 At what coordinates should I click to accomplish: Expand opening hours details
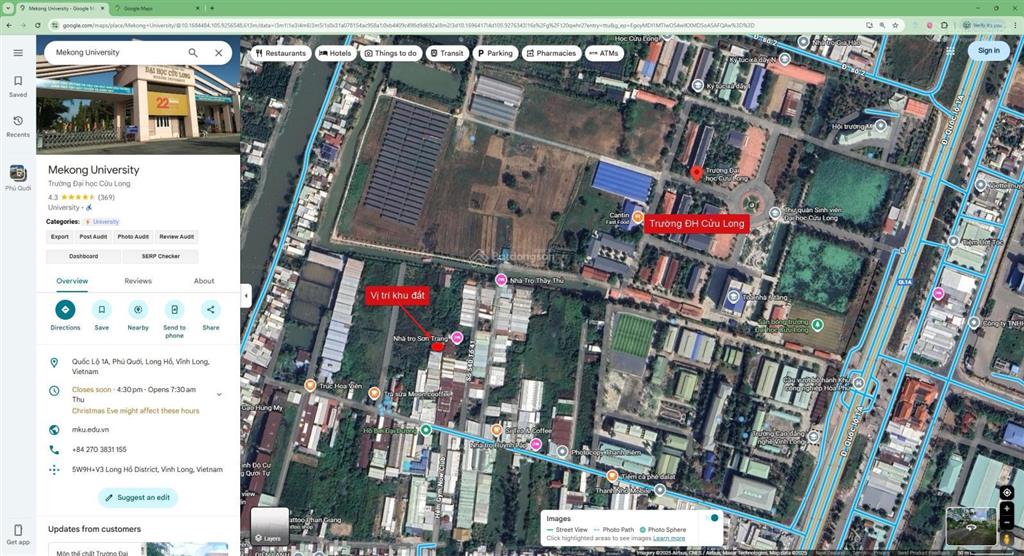coord(219,395)
